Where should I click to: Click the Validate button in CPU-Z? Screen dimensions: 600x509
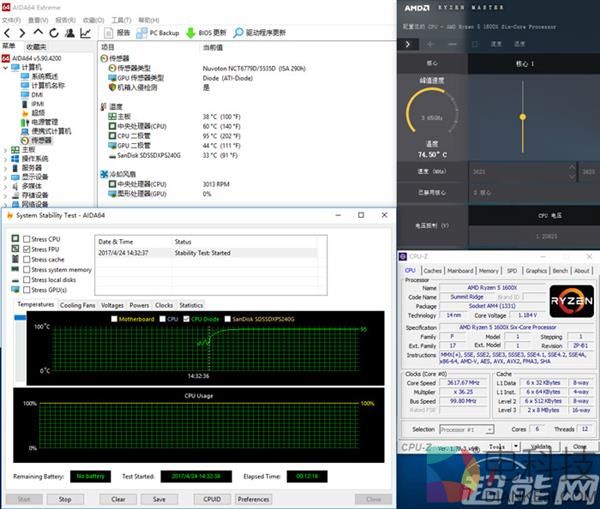coord(540,446)
